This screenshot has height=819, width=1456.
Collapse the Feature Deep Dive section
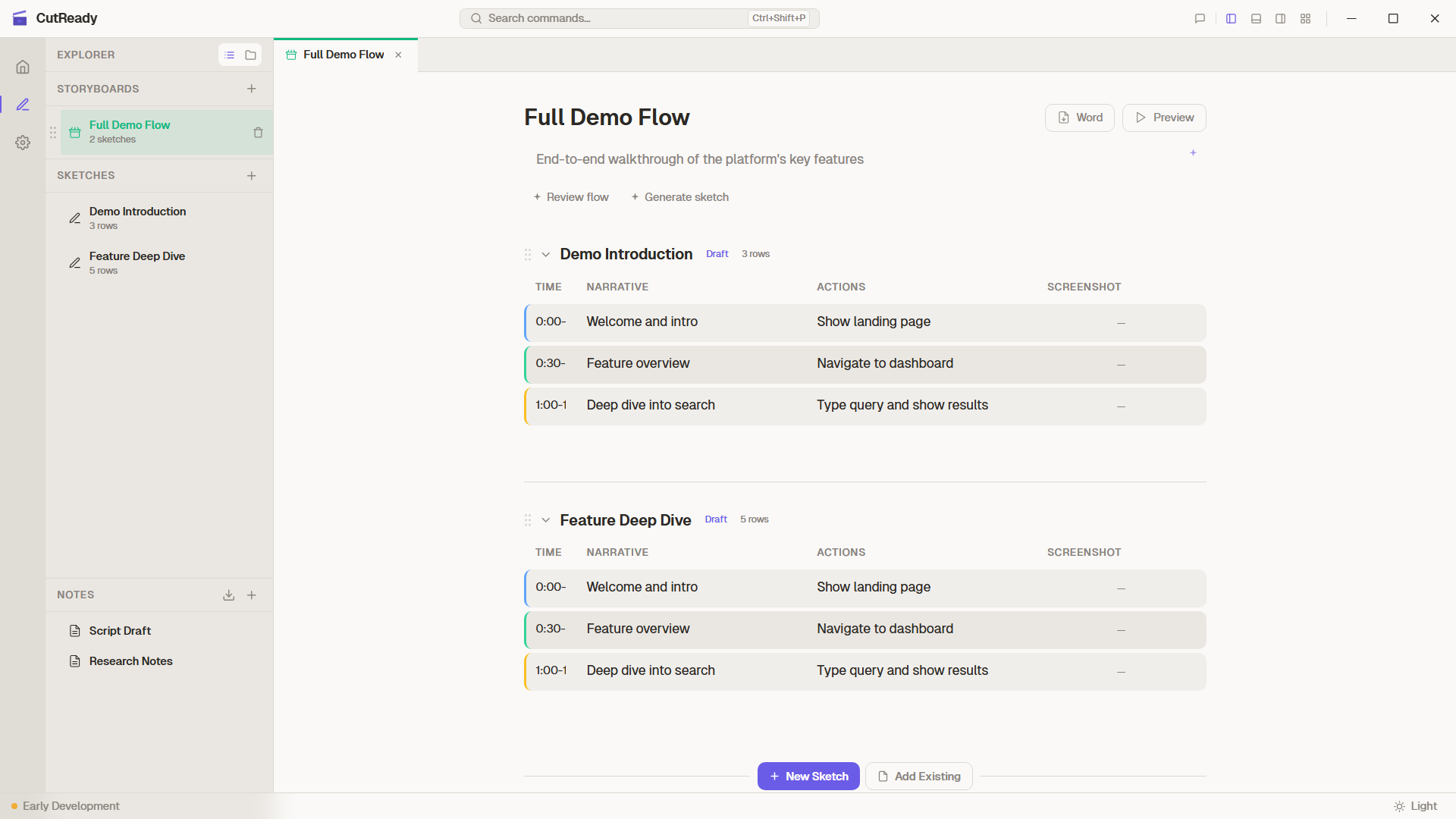click(546, 520)
